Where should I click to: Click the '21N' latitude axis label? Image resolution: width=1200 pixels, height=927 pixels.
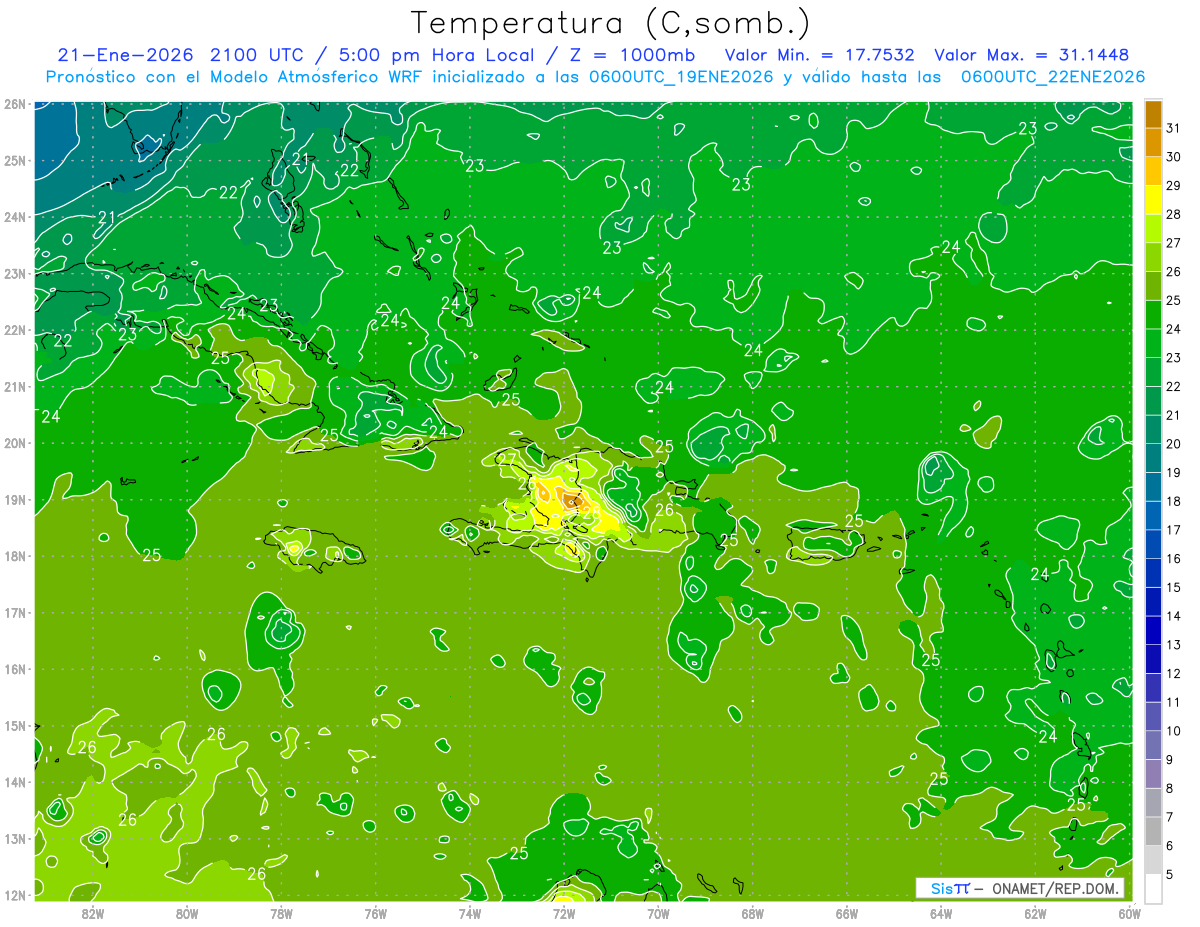tap(14, 386)
